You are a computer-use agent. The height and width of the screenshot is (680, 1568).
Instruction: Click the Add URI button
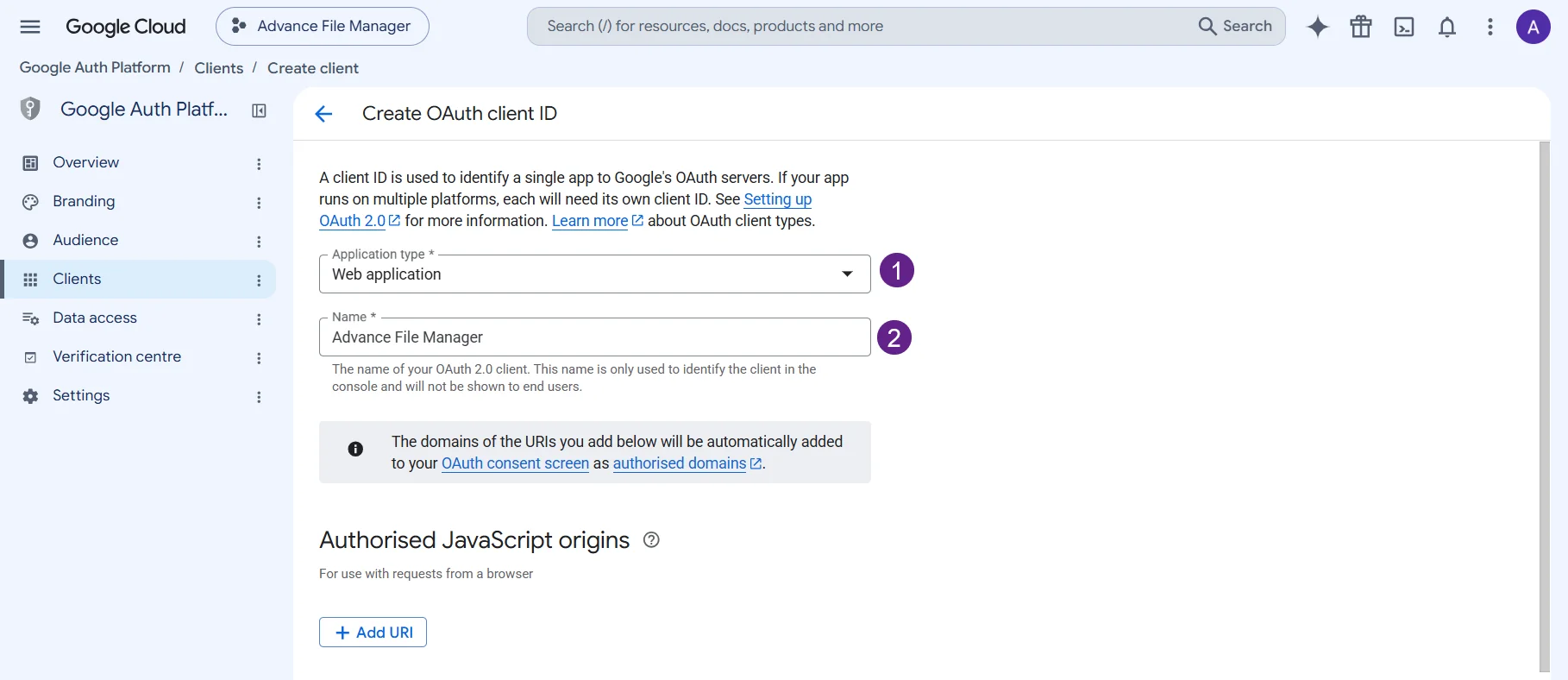(x=373, y=633)
